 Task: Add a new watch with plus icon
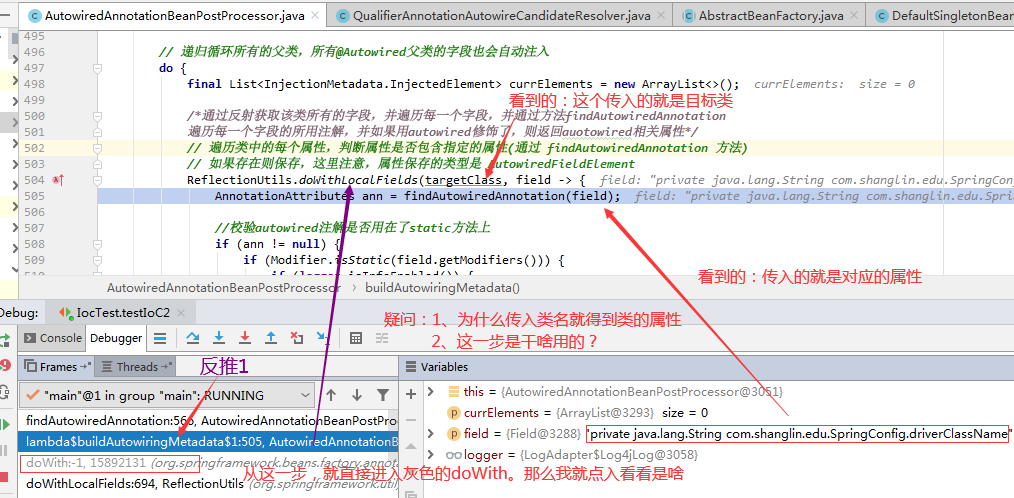coord(411,393)
